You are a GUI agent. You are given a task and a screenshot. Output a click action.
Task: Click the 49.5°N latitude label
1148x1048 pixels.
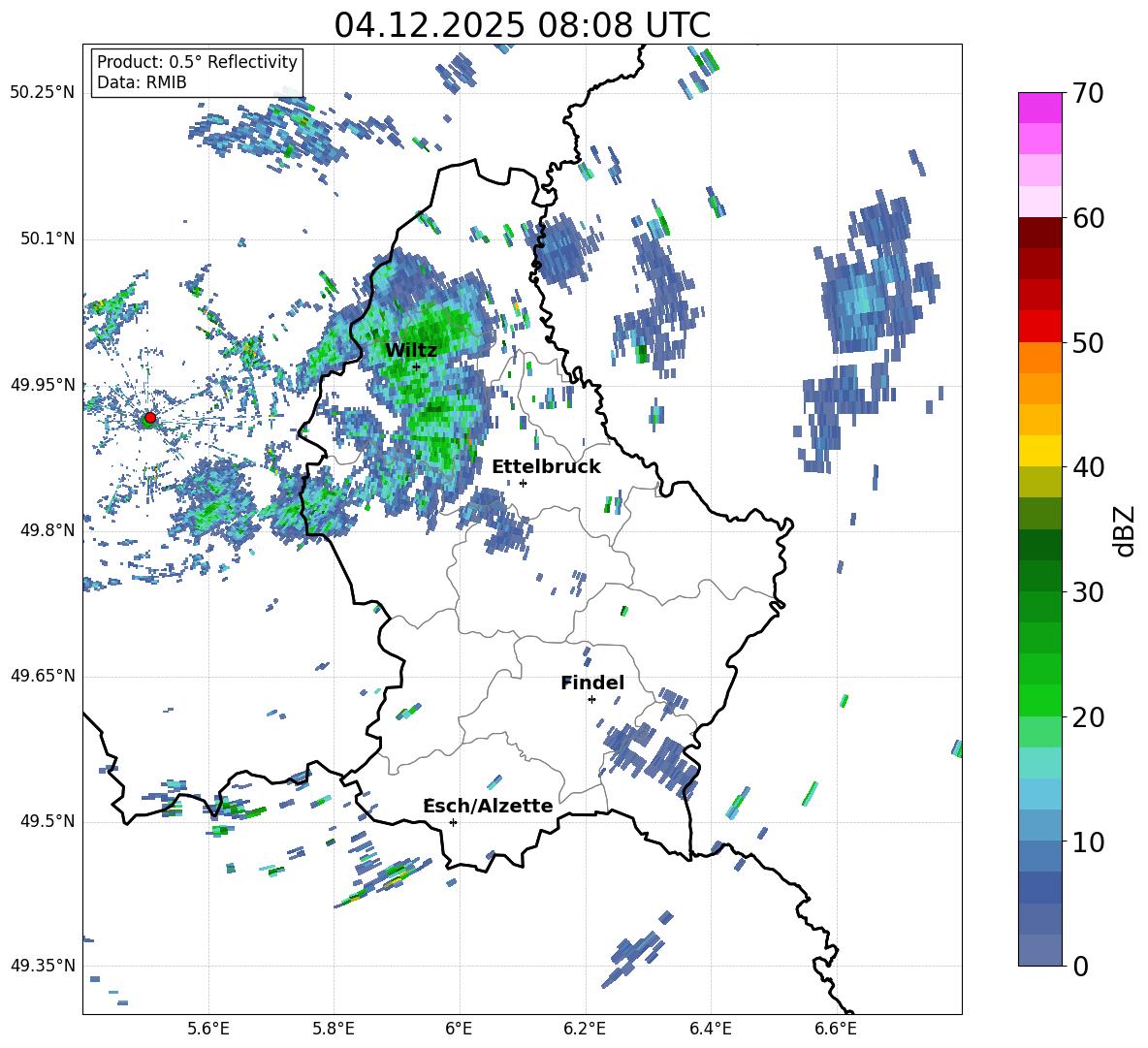47,821
